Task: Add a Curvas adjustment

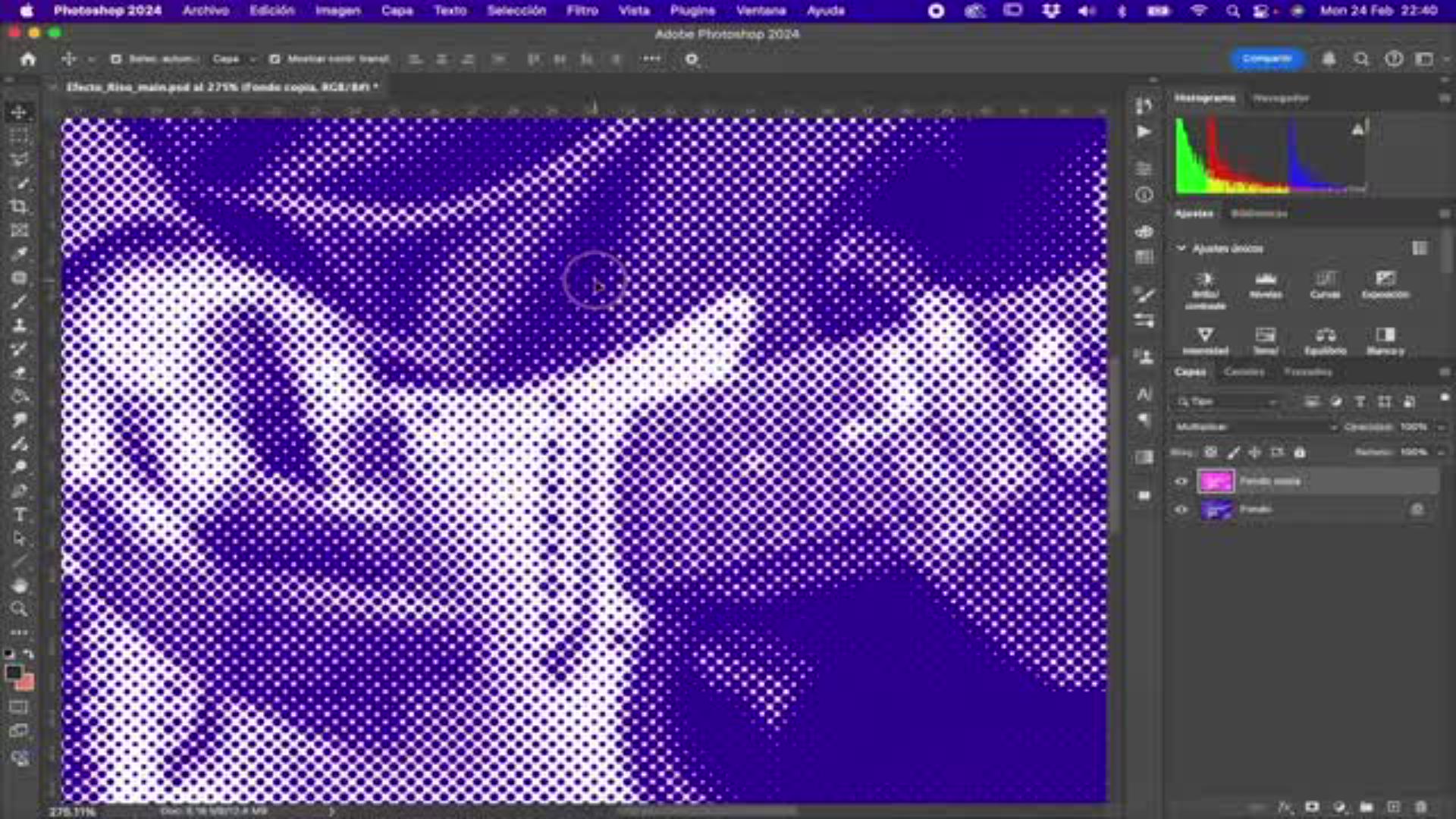Action: point(1325,280)
